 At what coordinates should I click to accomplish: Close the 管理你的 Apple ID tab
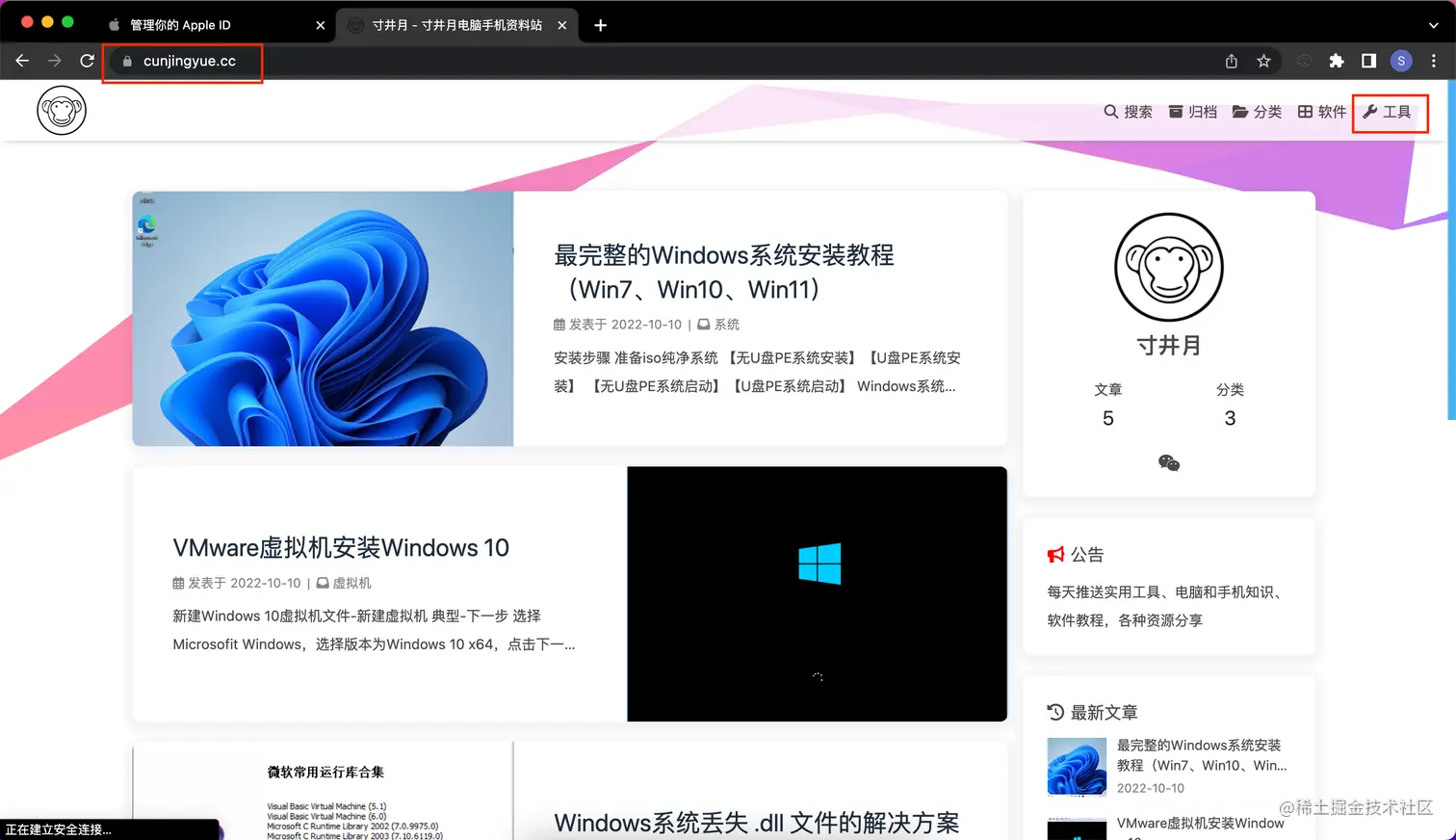point(321,25)
